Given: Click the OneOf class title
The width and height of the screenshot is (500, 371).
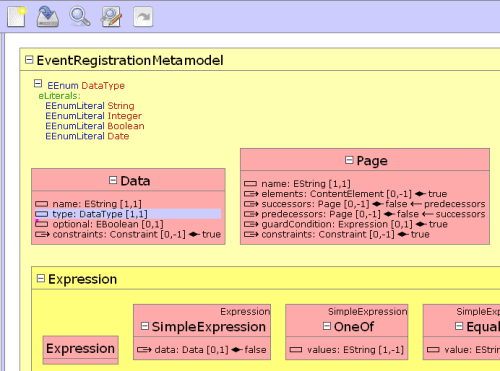Looking at the screenshot, I should point(354,327).
